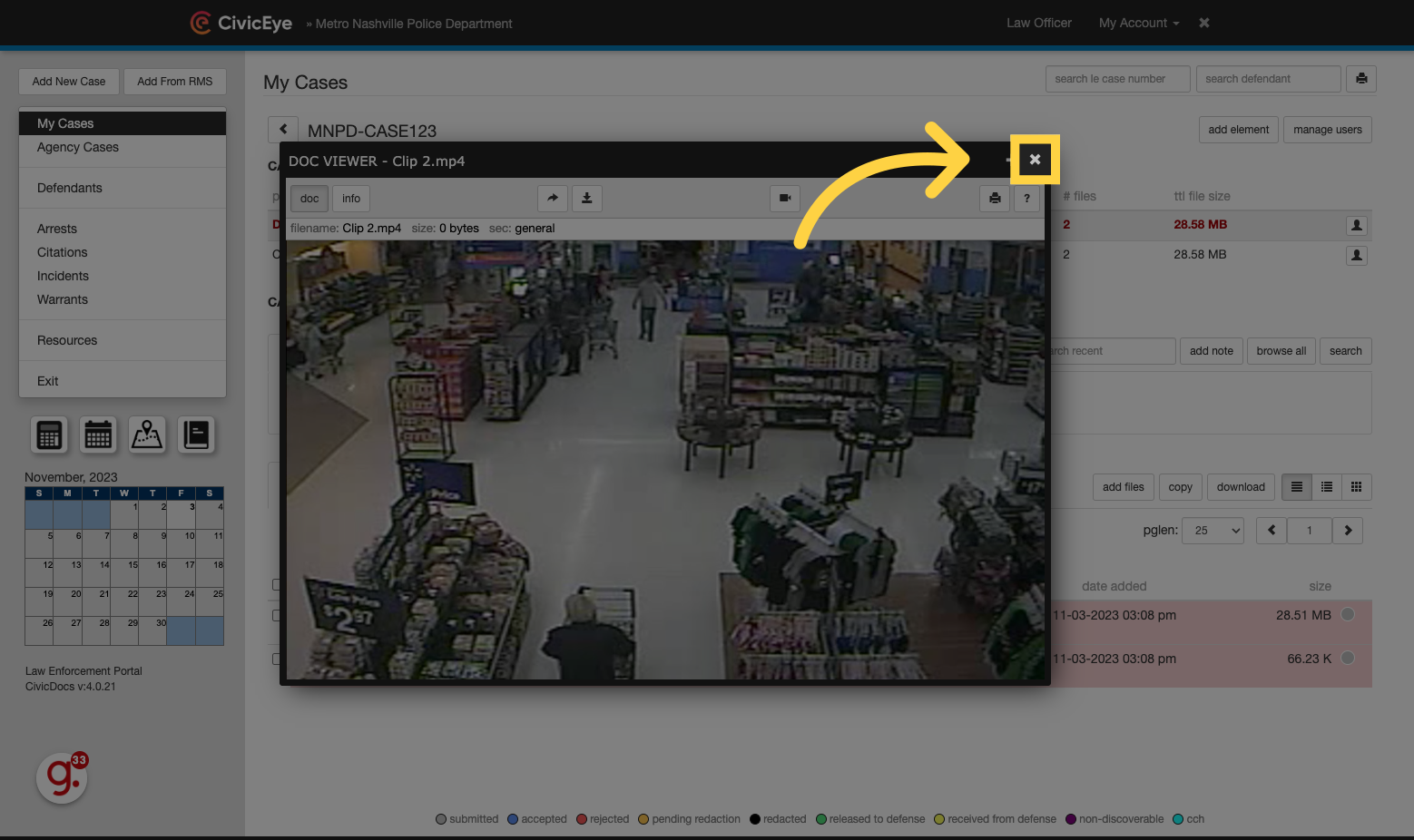The width and height of the screenshot is (1414, 840).
Task: Select November 15 on the calendar
Action: pos(124,572)
